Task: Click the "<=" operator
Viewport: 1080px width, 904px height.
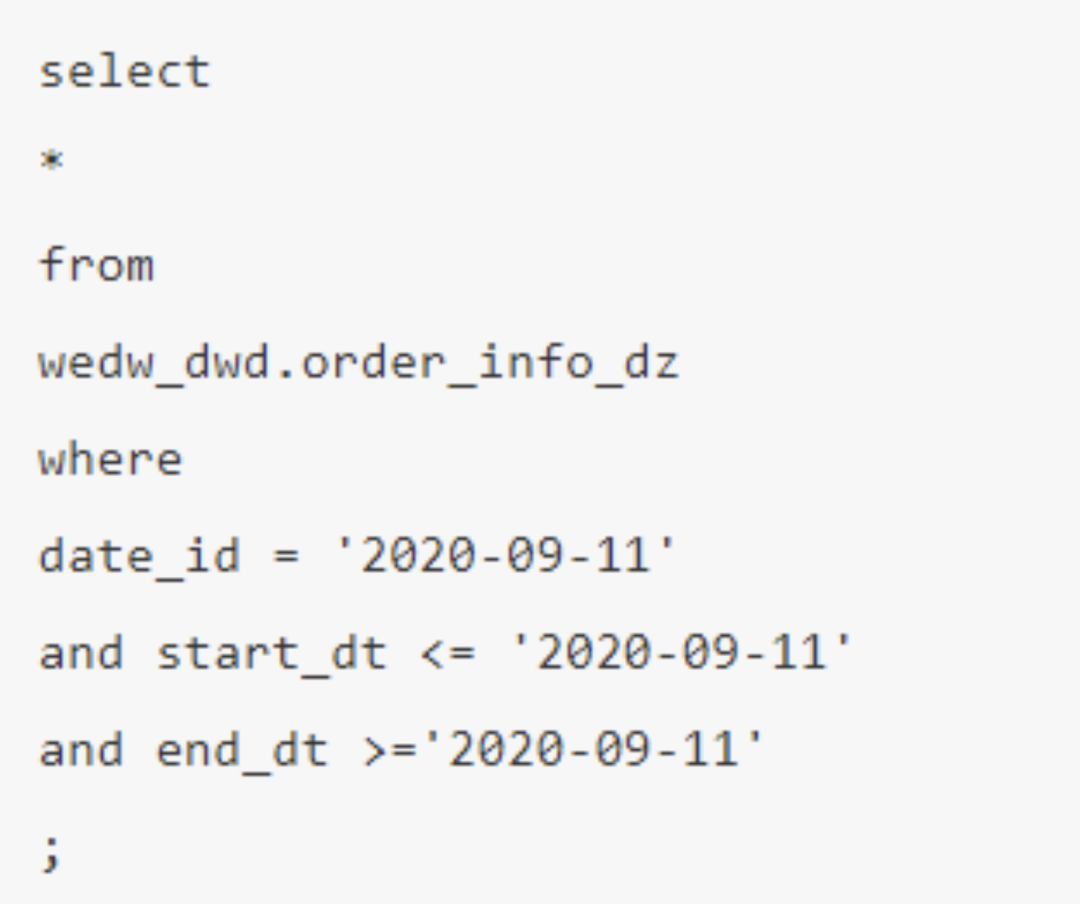Action: [448, 653]
